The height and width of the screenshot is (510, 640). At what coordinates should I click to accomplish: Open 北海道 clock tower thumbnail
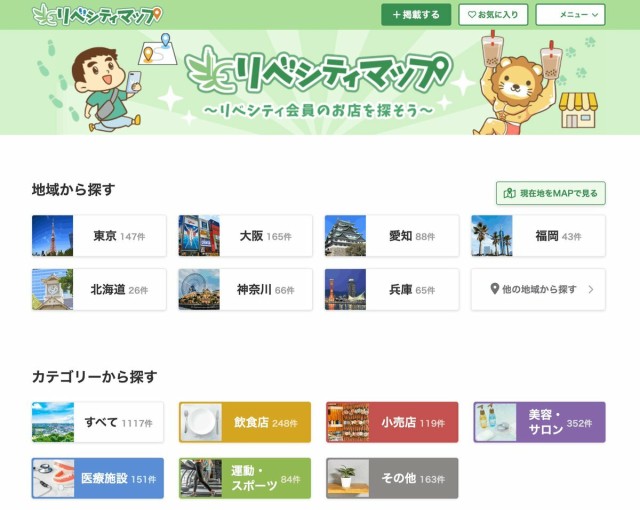[53, 289]
